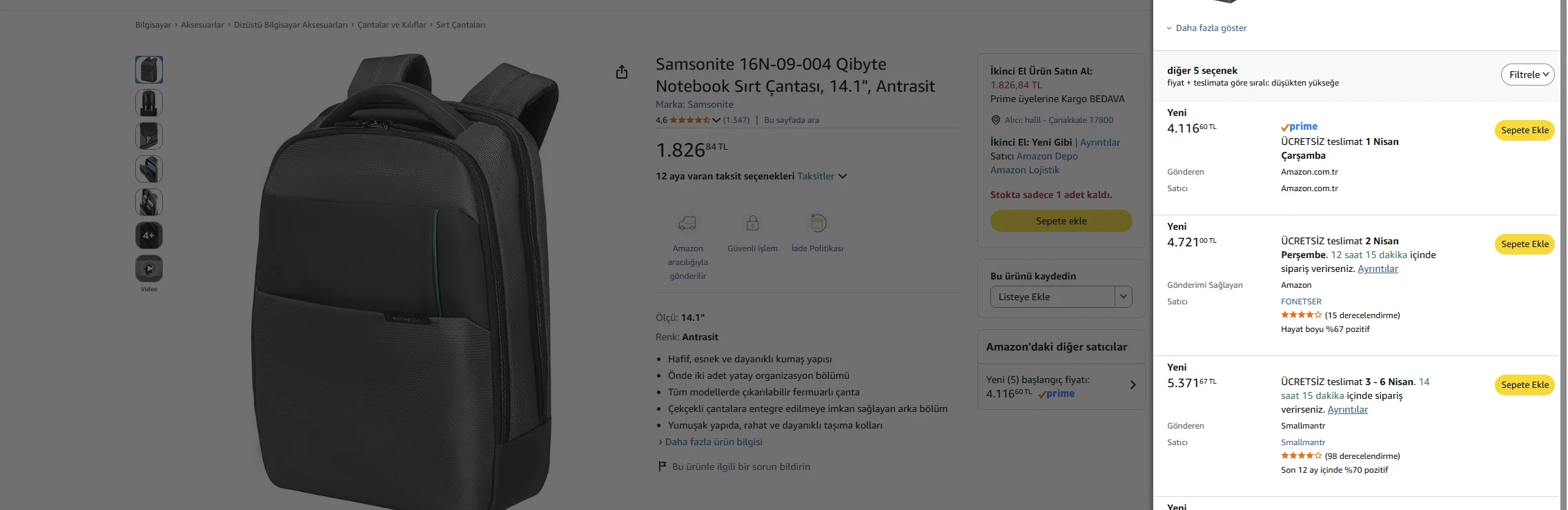Image resolution: width=1568 pixels, height=510 pixels.
Task: Add the 4.116 TL offer to cart
Action: (1524, 130)
